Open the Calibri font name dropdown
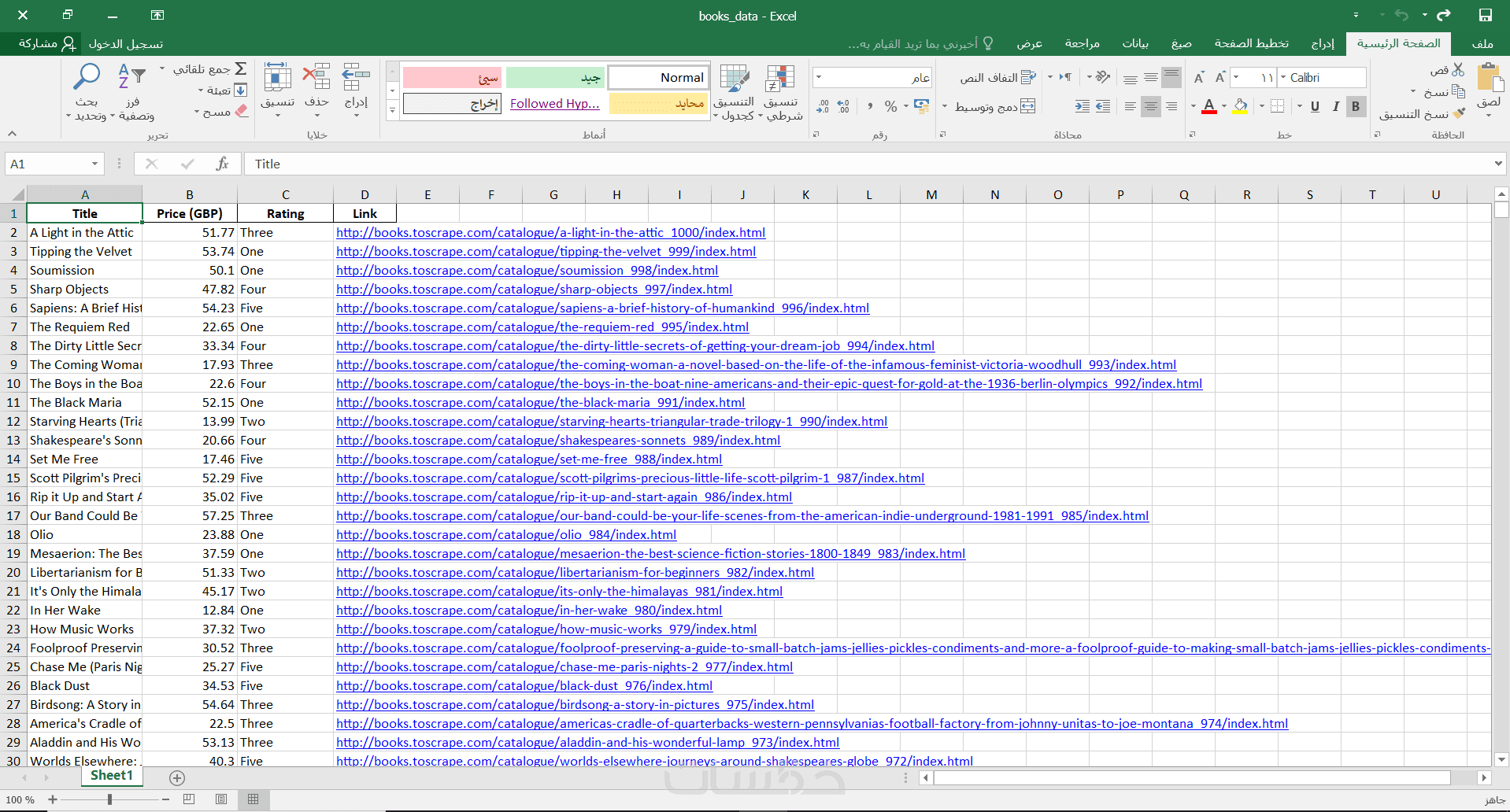The image size is (1510, 812). pyautogui.click(x=1283, y=77)
